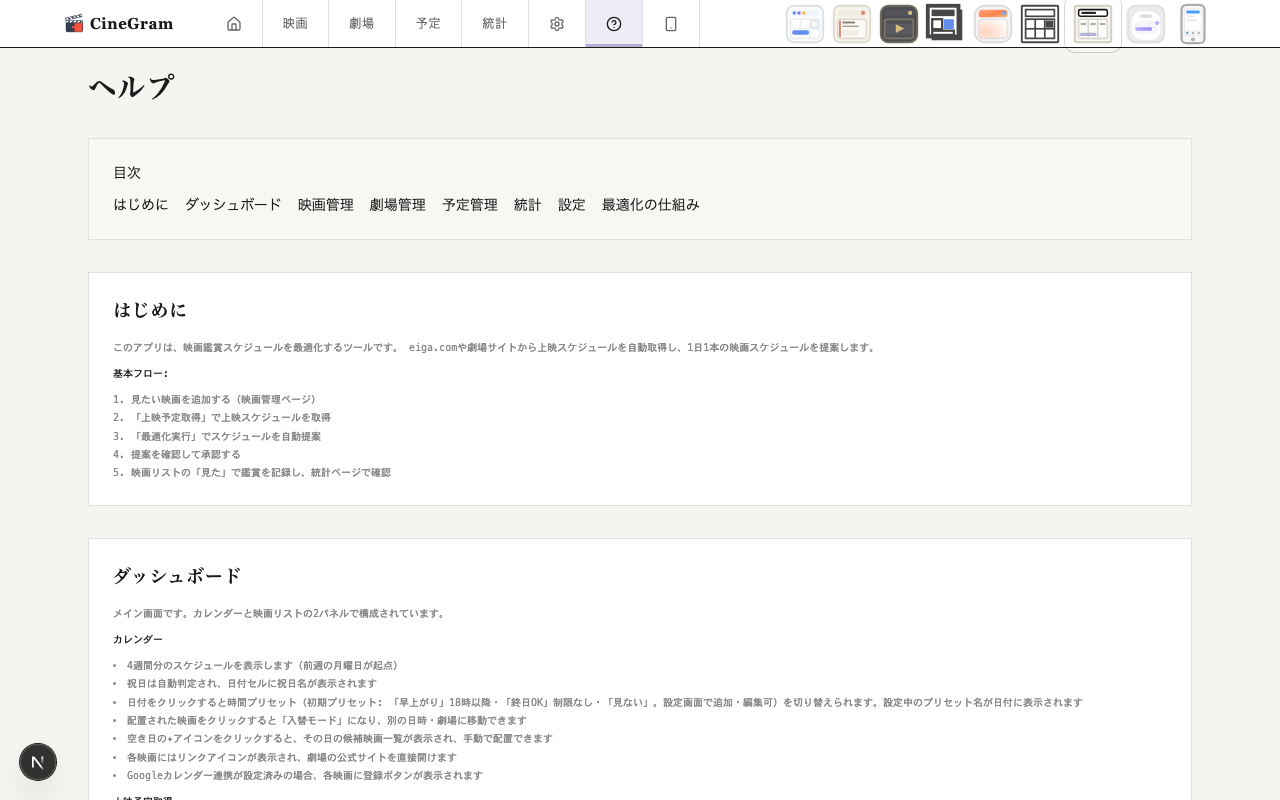Image resolution: width=1280 pixels, height=800 pixels.
Task: Click the circular N button at bottom left
Action: click(x=38, y=762)
